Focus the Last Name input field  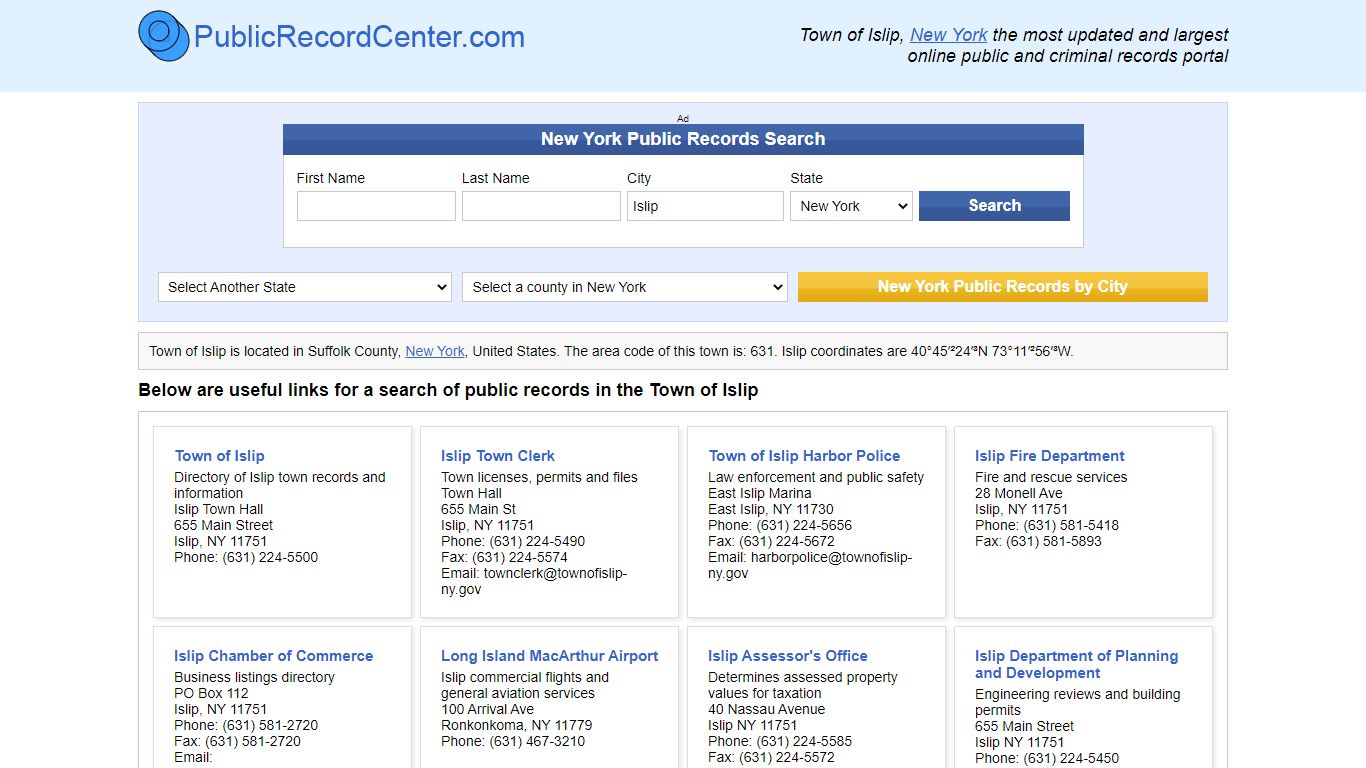click(x=541, y=206)
